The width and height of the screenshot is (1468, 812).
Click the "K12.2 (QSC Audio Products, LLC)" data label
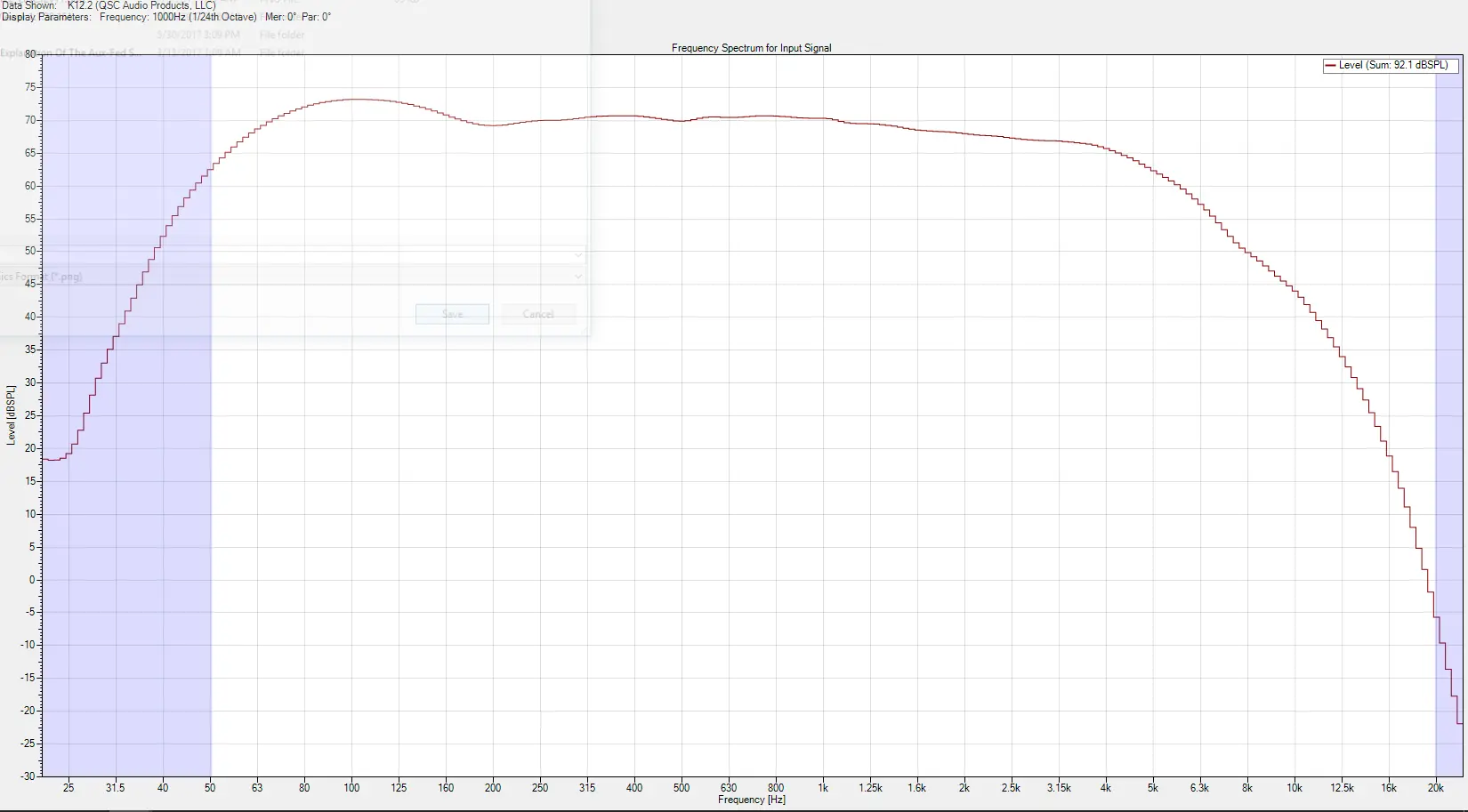pos(141,5)
